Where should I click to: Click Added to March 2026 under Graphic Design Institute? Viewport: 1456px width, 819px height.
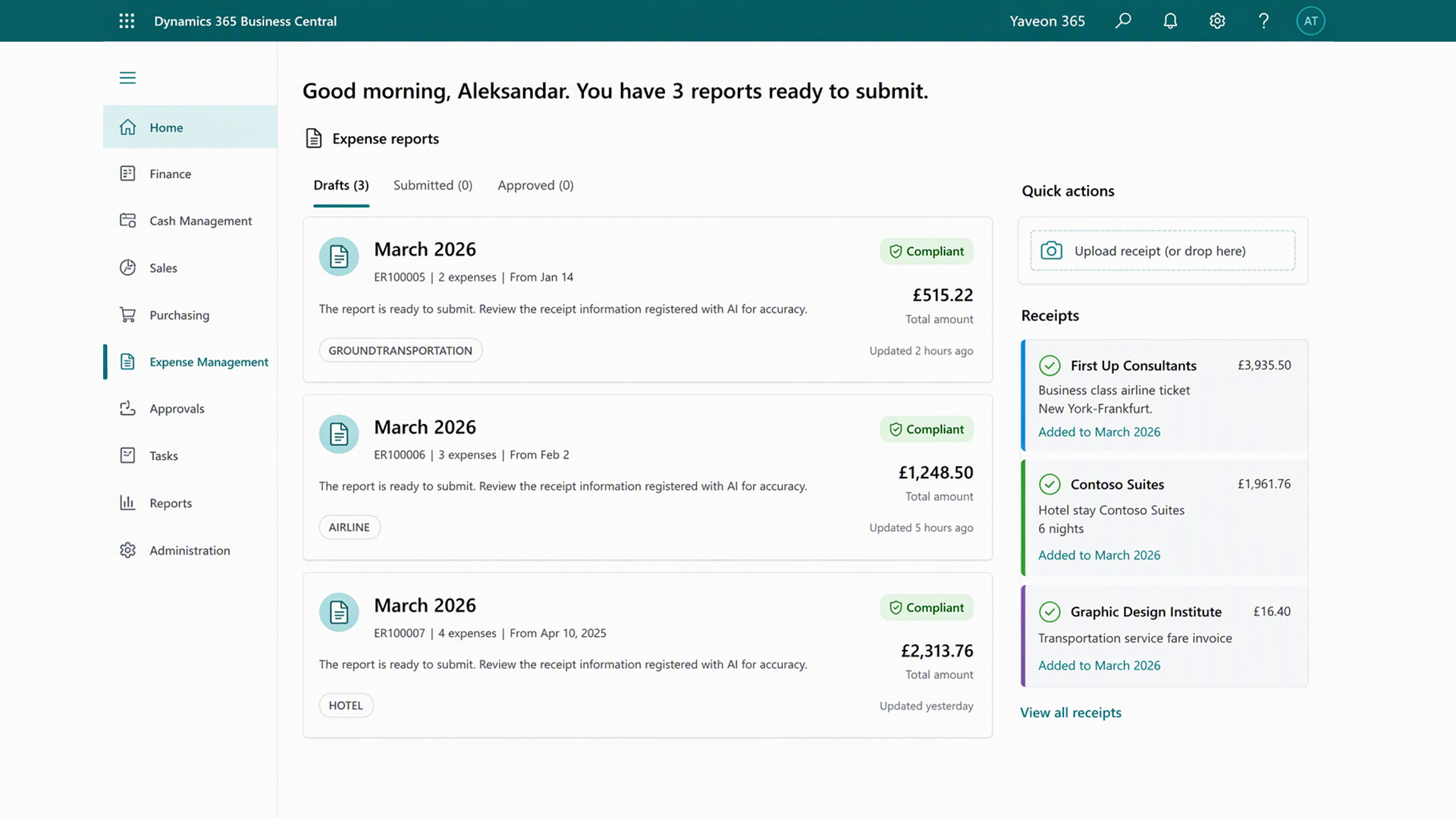point(1099,666)
